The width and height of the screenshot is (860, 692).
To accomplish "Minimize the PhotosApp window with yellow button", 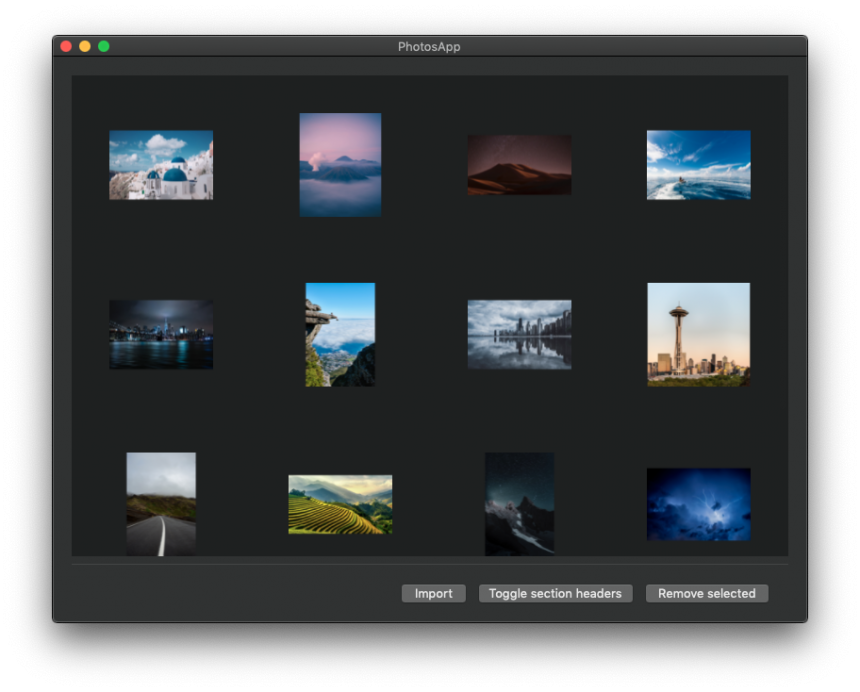I will point(85,46).
